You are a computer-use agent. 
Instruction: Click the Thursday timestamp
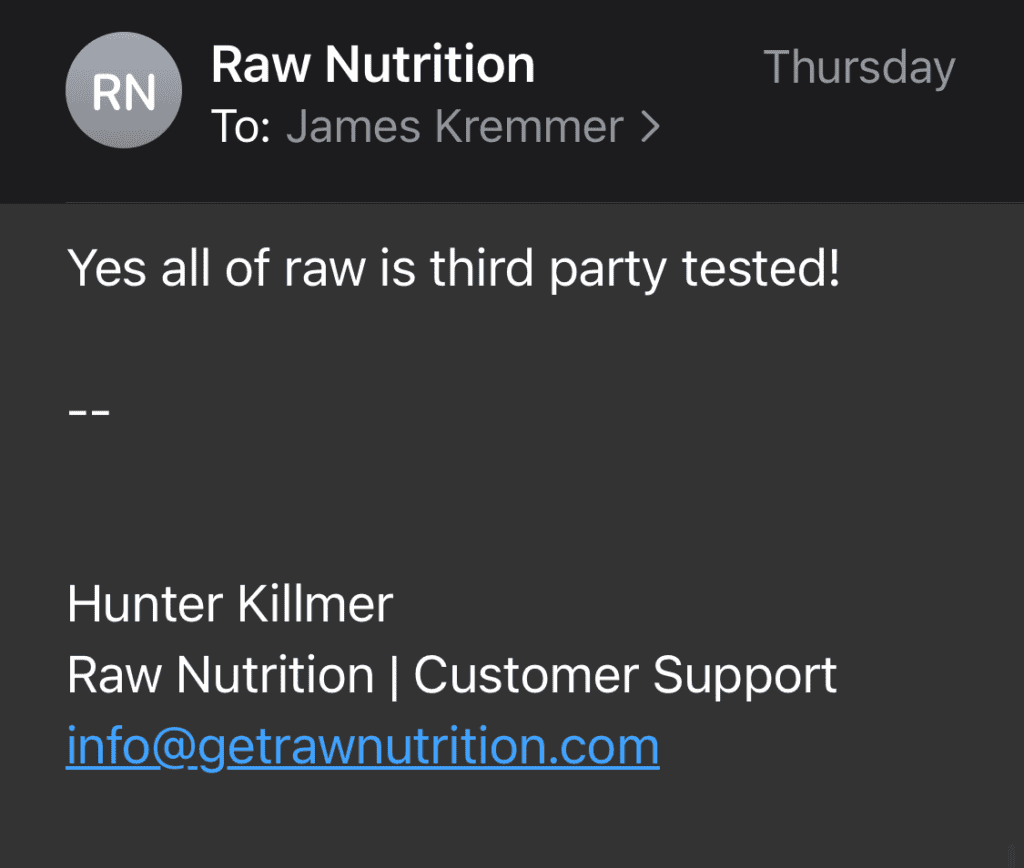click(859, 68)
